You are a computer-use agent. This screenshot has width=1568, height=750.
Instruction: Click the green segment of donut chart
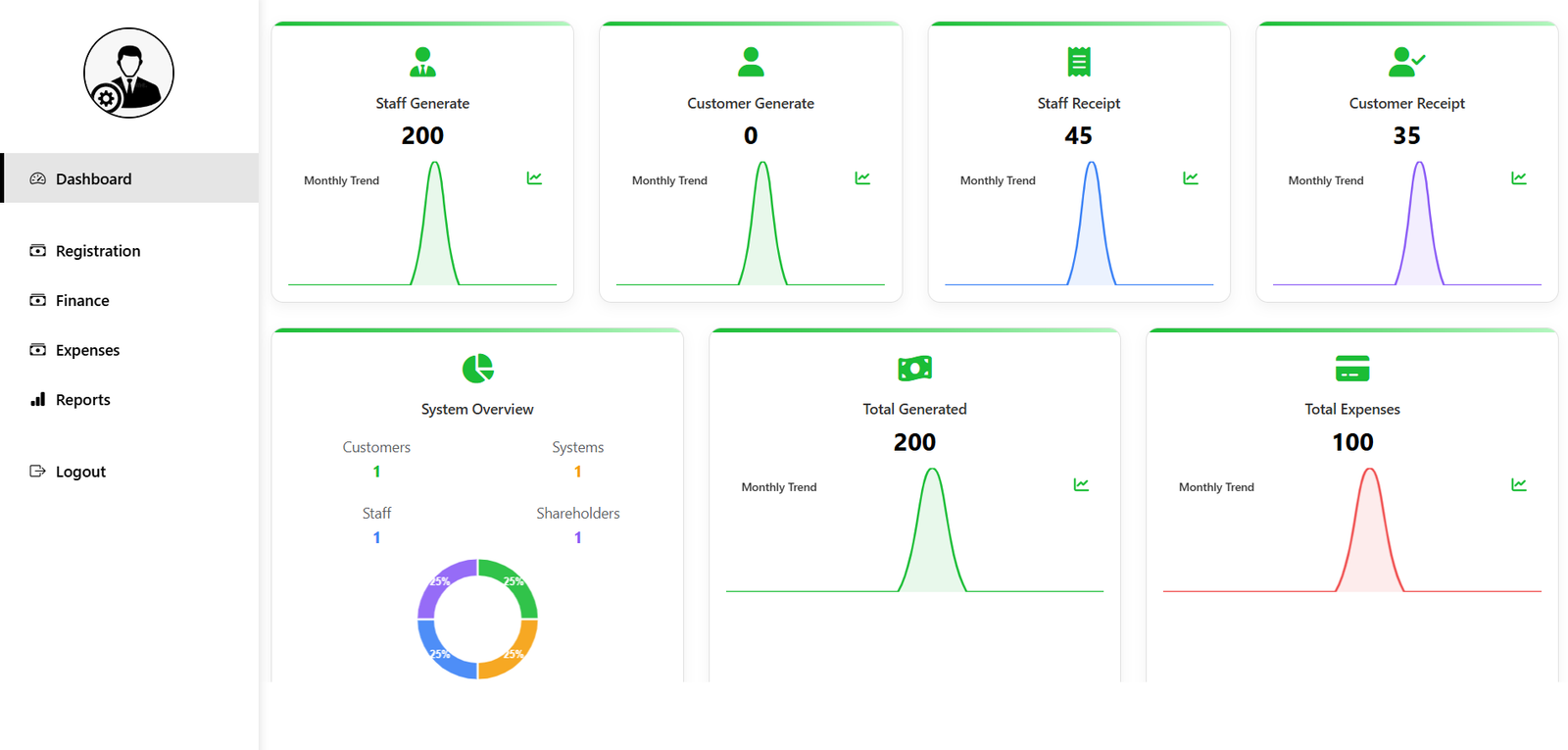514,584
